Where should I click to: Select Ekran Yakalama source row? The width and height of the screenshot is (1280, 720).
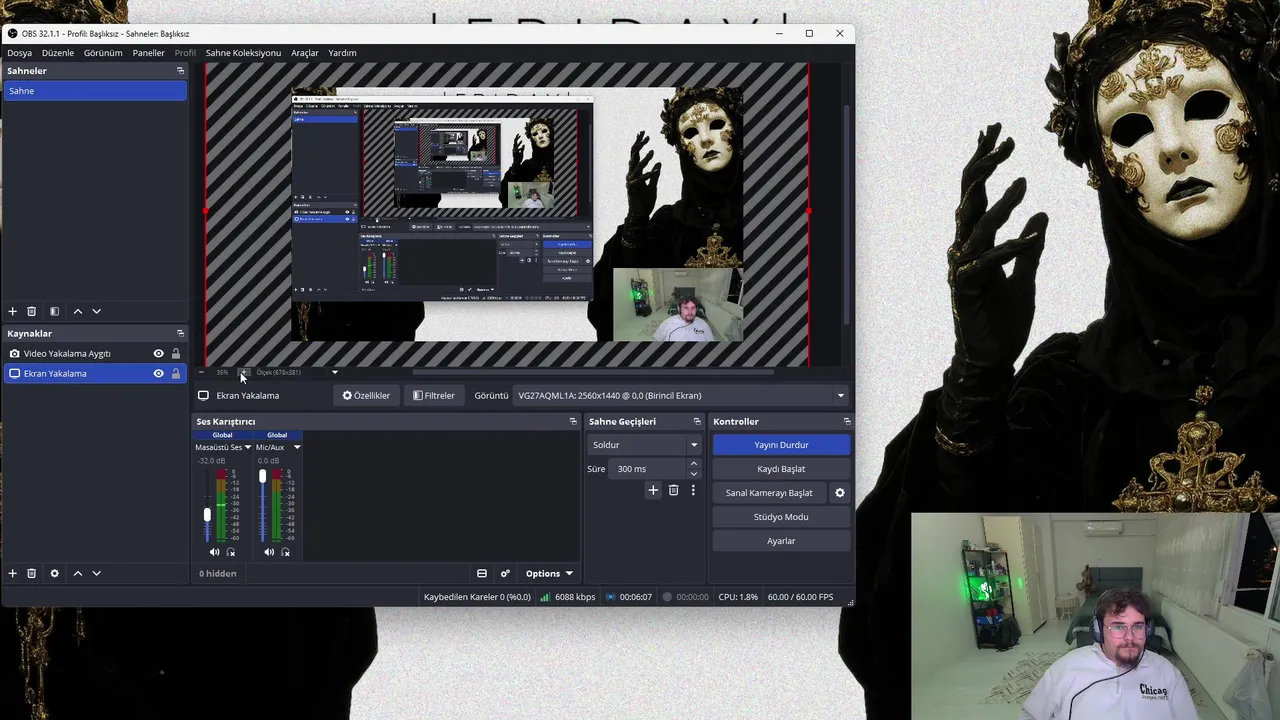point(95,374)
